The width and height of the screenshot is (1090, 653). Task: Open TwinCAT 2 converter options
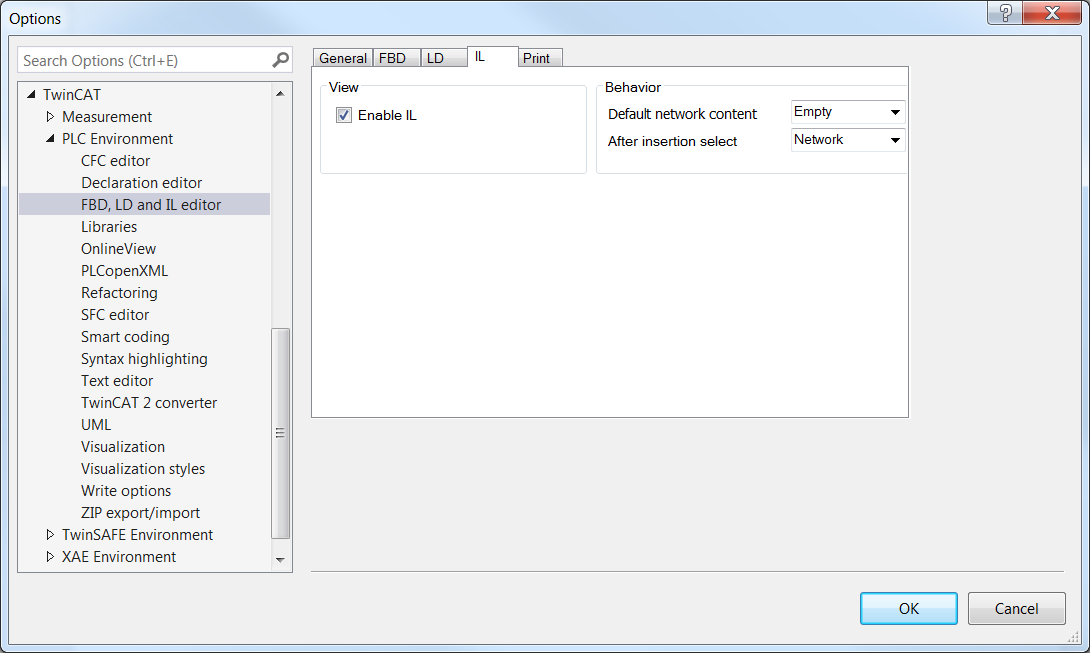[149, 403]
